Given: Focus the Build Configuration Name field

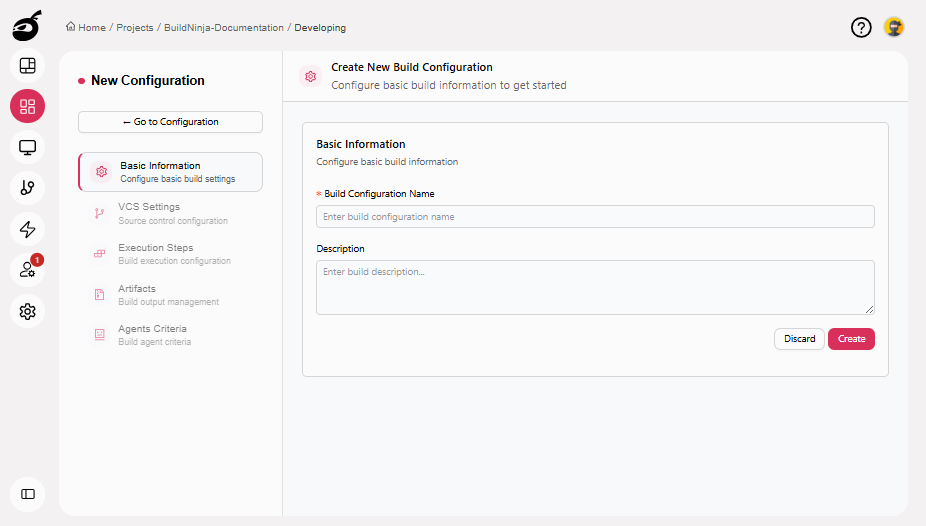Looking at the screenshot, I should (x=595, y=217).
